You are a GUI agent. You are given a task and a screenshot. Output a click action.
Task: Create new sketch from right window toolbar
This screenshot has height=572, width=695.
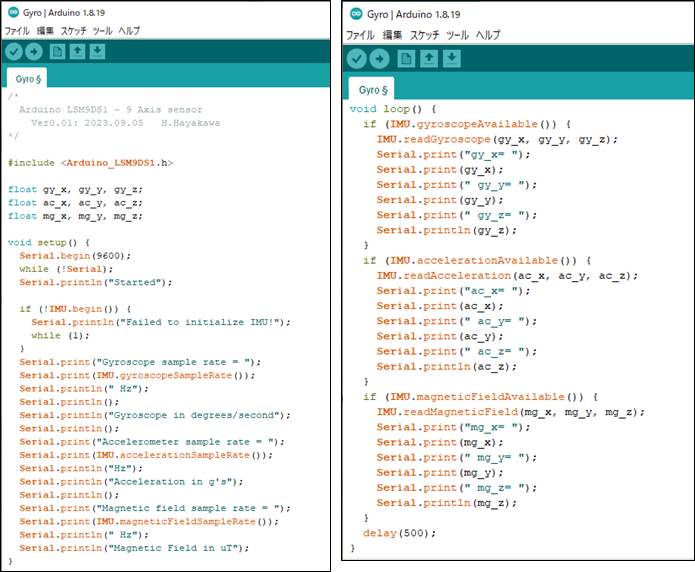tap(406, 59)
